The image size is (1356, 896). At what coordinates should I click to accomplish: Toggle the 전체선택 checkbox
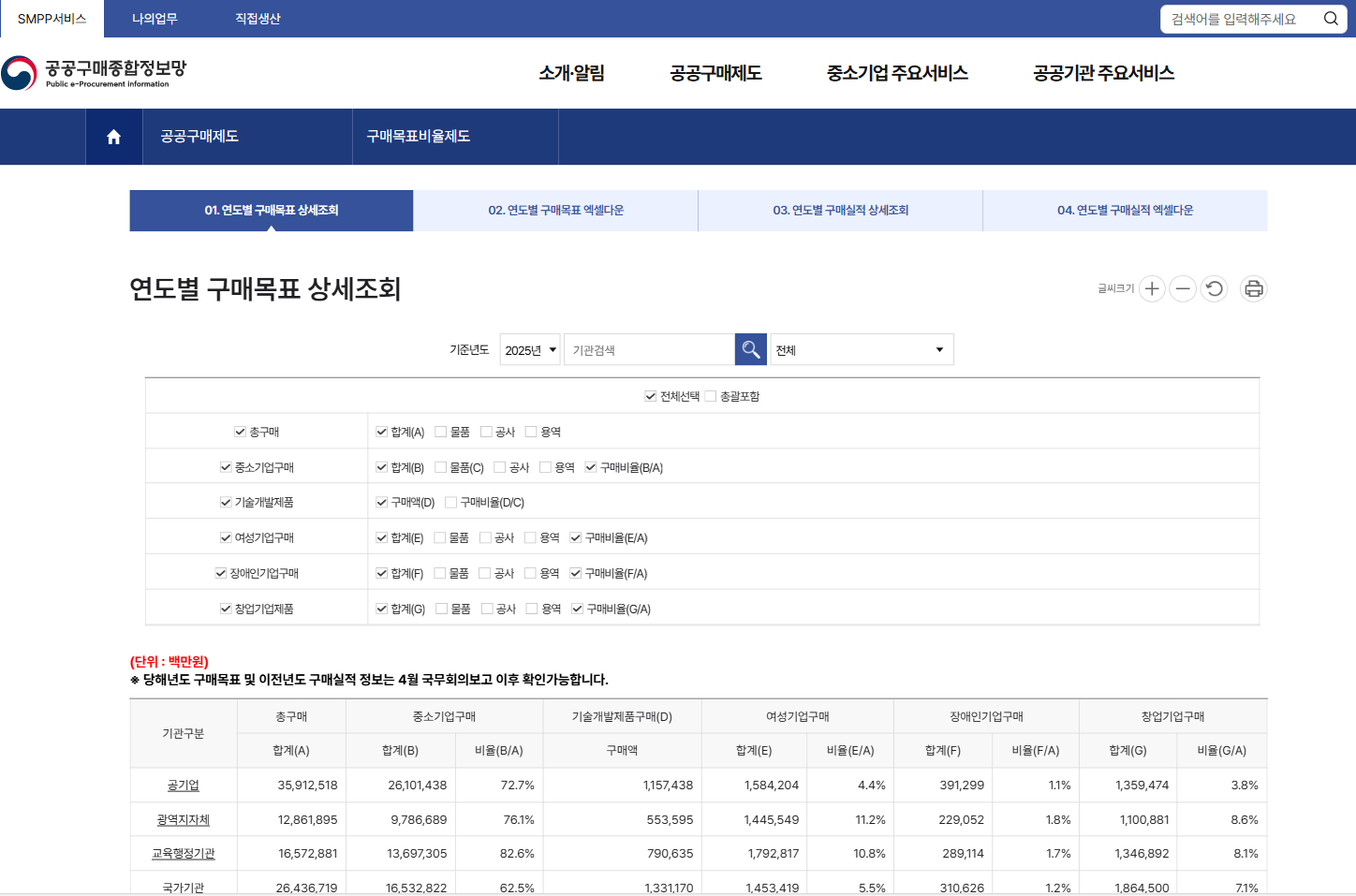click(x=650, y=396)
